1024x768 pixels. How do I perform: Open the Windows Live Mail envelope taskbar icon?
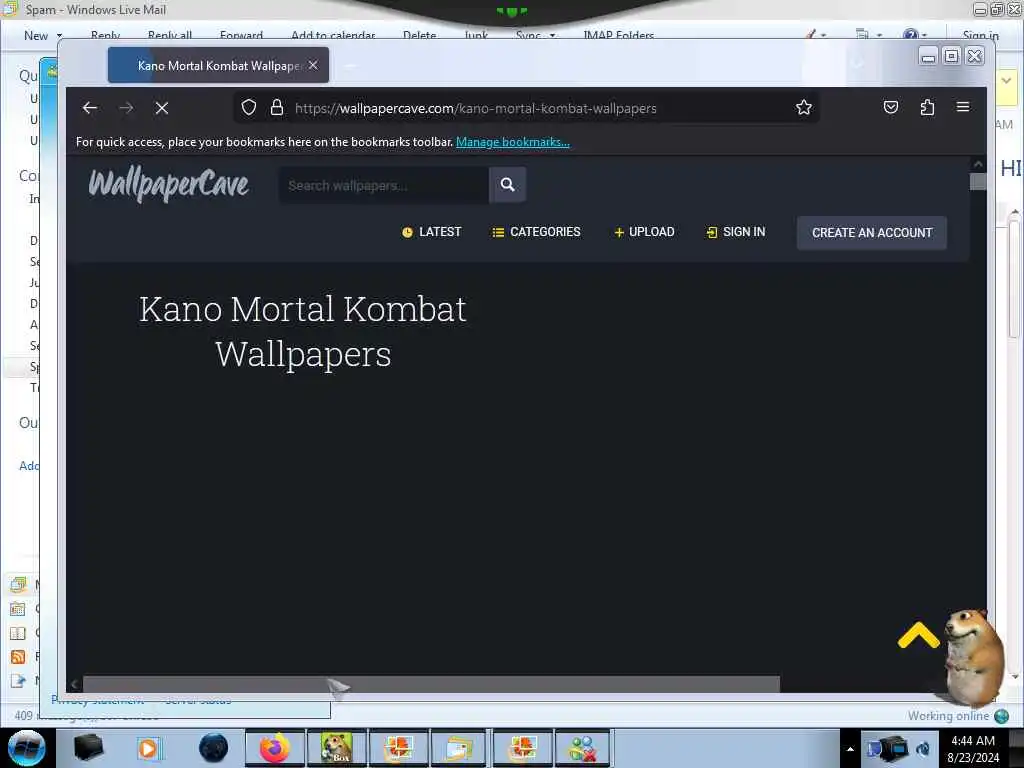coord(459,748)
